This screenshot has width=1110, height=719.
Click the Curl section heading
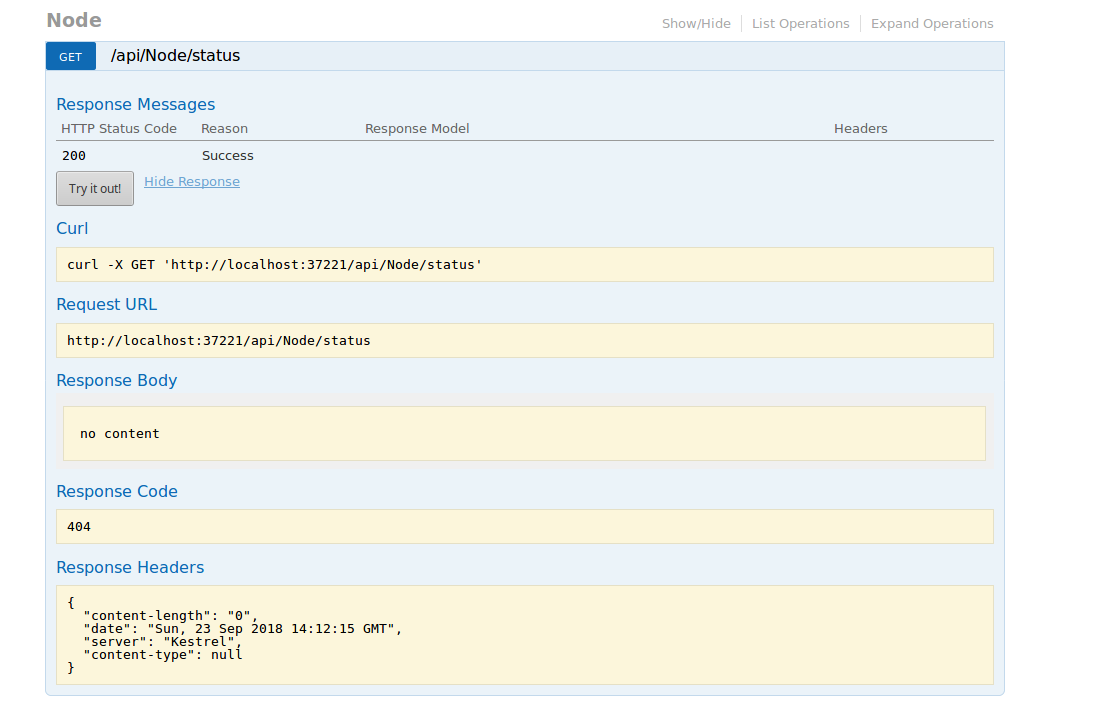tap(71, 228)
